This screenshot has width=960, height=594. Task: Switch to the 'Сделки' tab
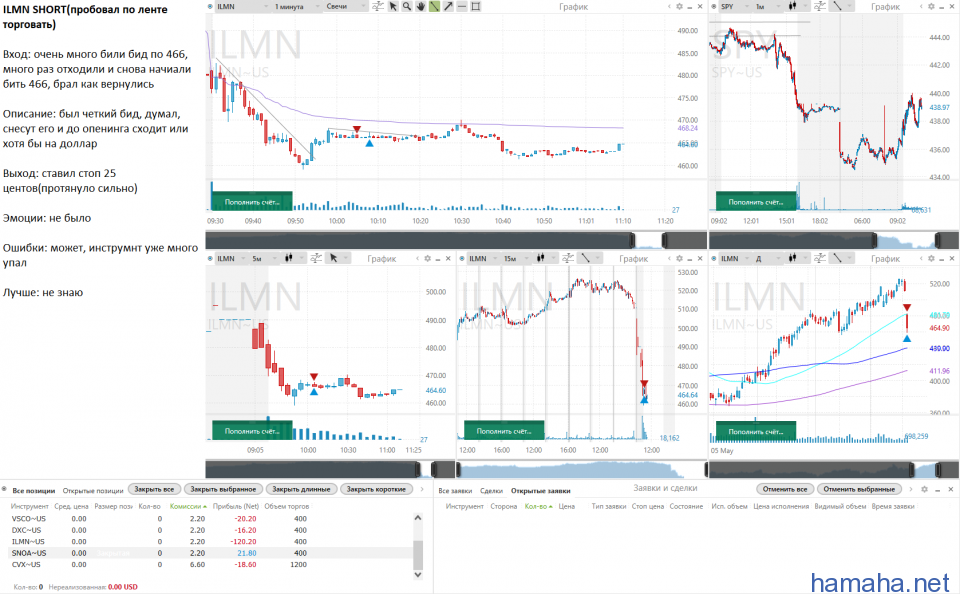point(492,491)
